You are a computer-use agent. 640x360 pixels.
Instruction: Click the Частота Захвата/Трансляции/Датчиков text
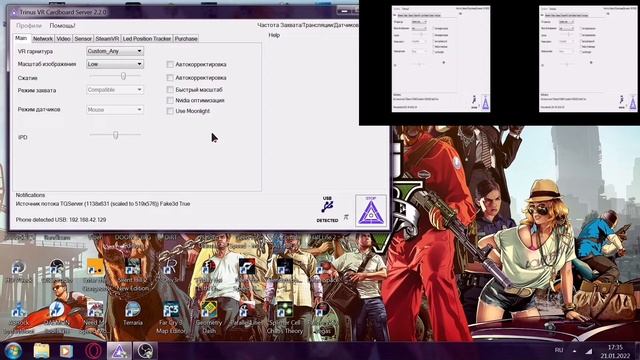308,25
